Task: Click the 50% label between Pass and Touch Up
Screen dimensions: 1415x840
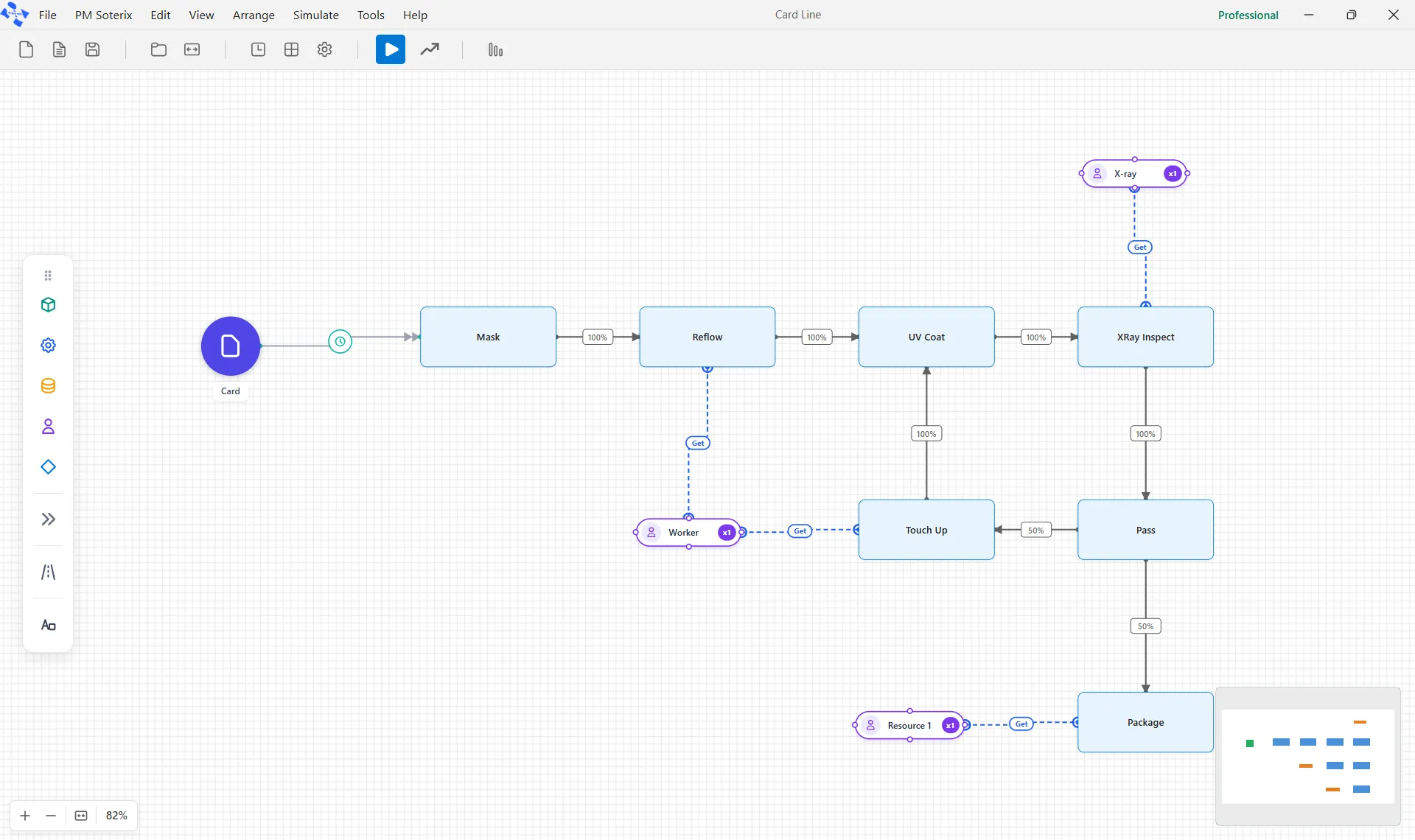Action: tap(1035, 531)
